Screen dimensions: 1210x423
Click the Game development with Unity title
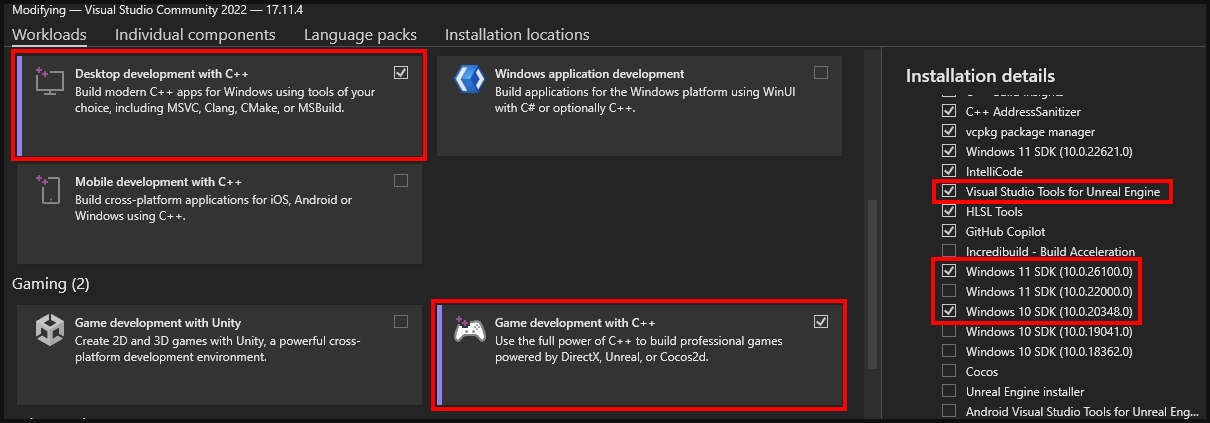(x=158, y=323)
